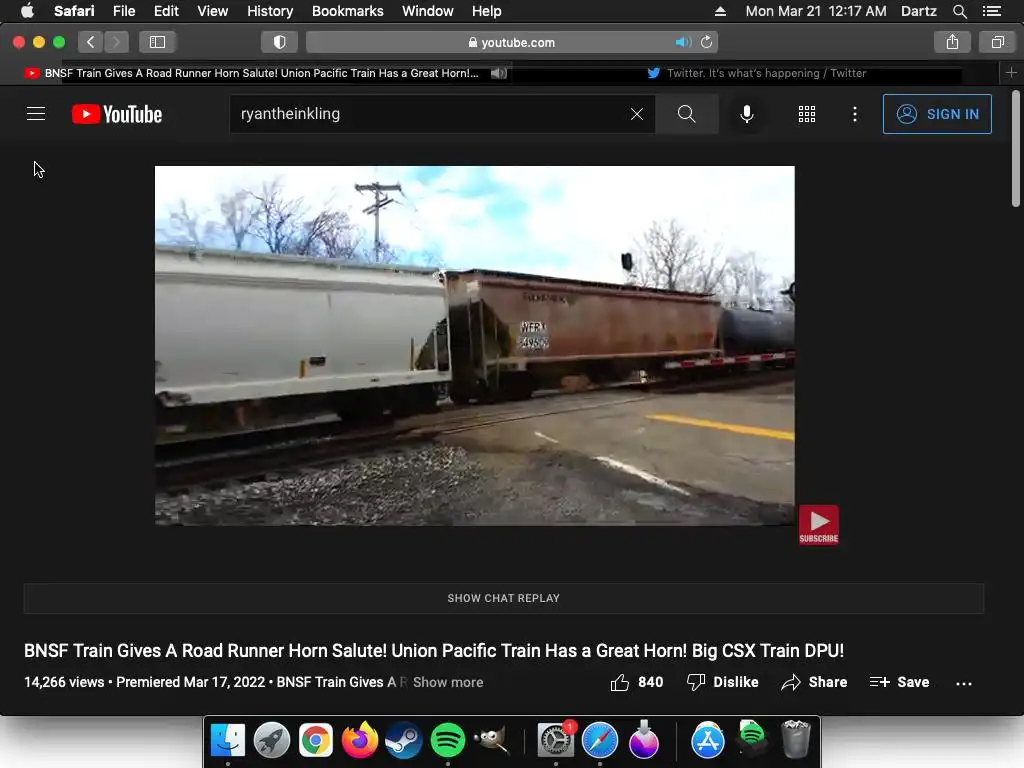The width and height of the screenshot is (1024, 768).
Task: Click the Subscribe watermark on video
Action: [818, 524]
